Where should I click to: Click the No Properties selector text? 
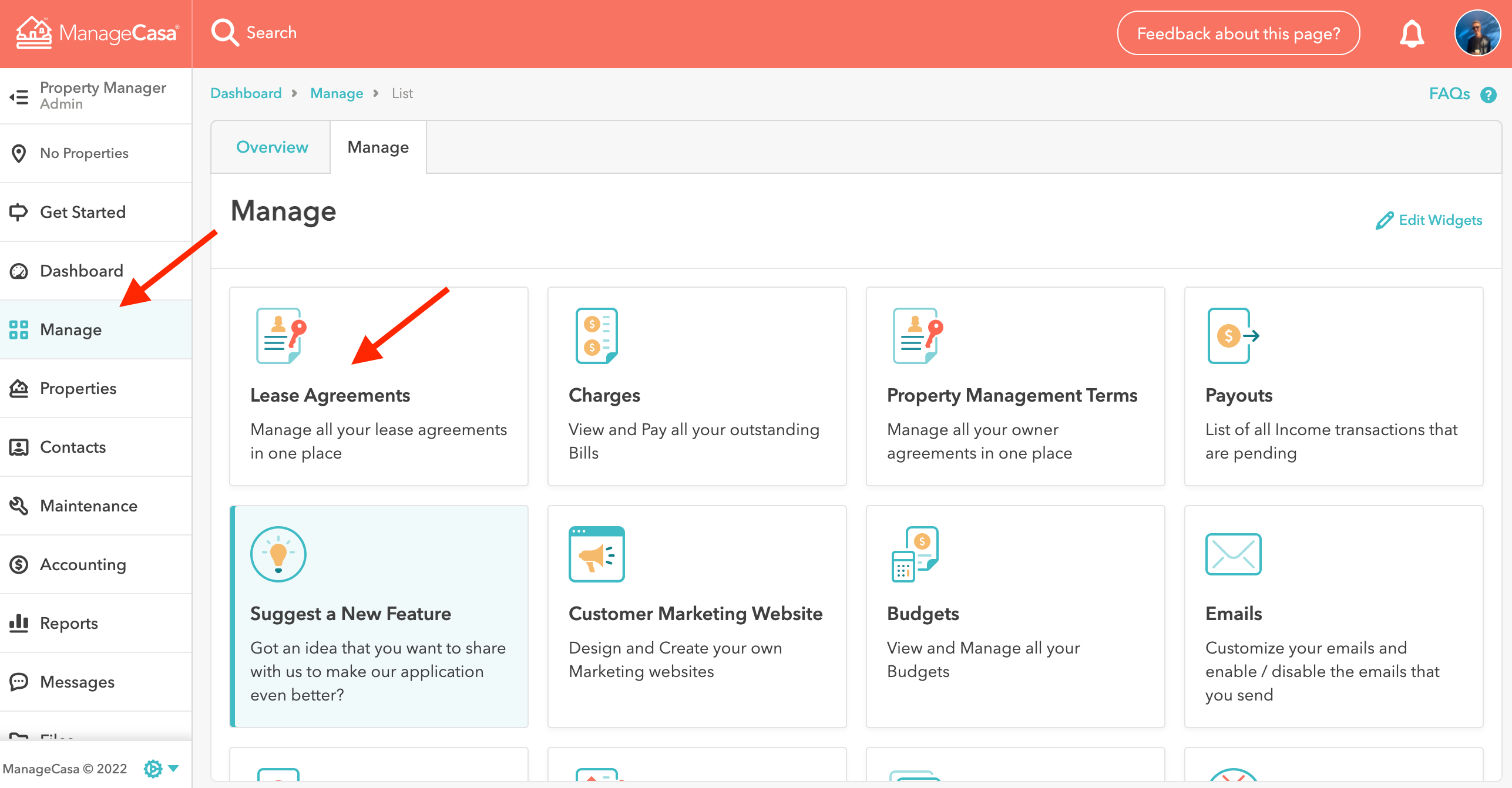(84, 153)
